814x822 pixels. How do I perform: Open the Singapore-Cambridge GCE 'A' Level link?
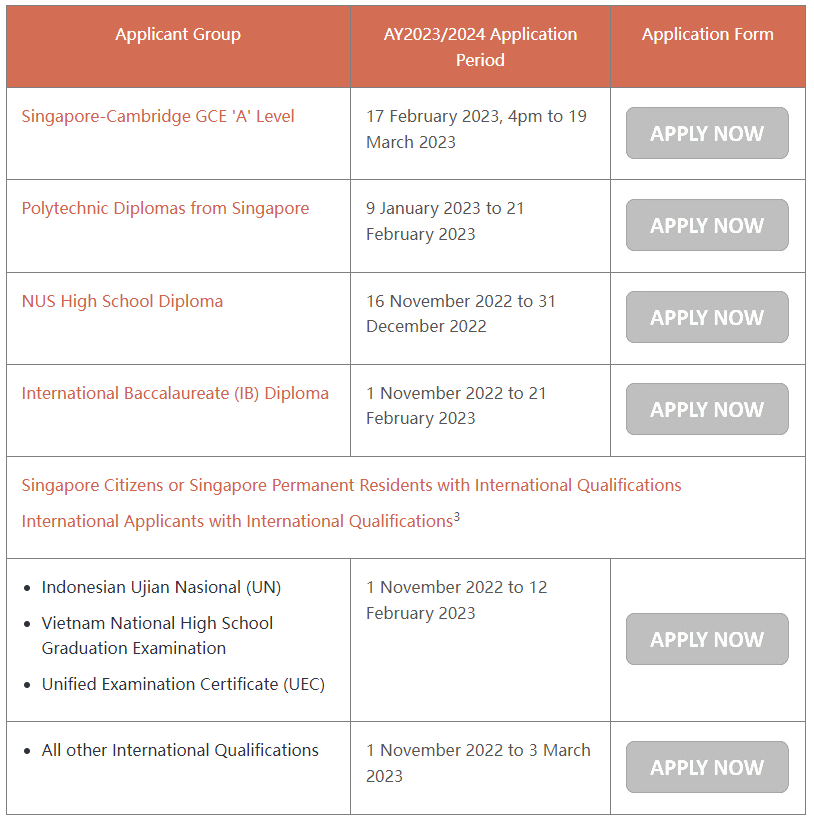tap(158, 116)
